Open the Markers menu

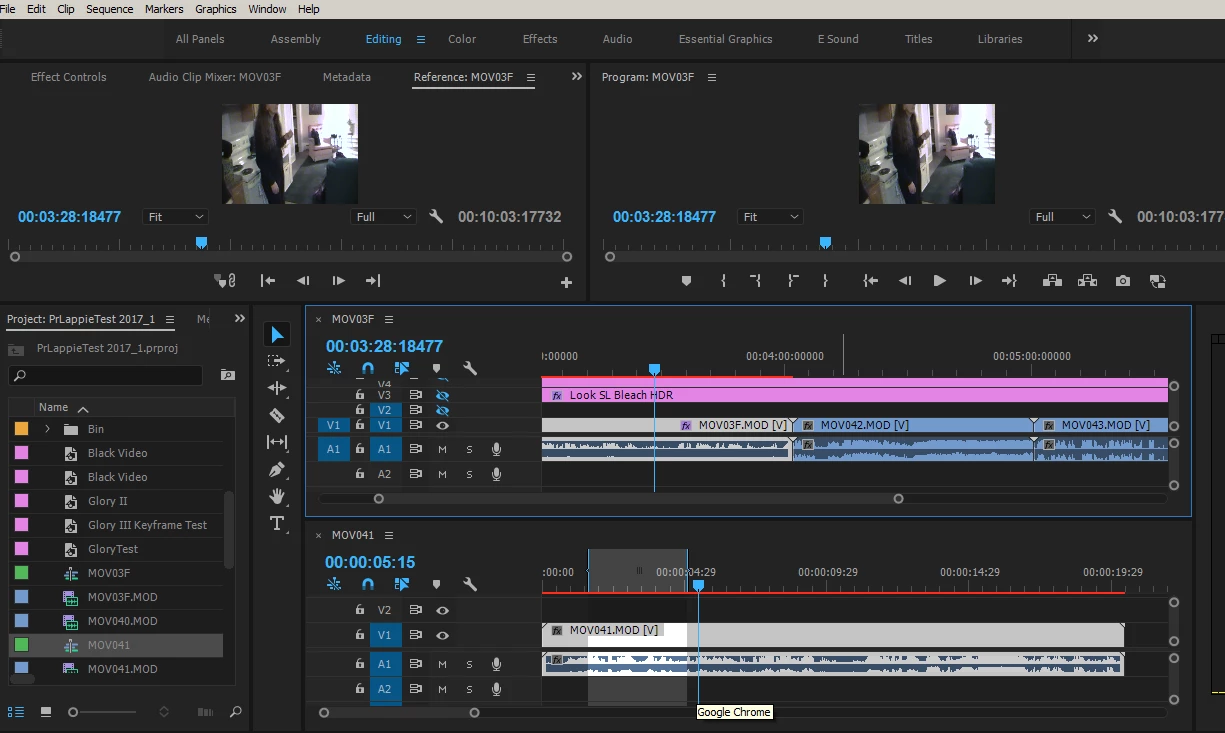[164, 9]
